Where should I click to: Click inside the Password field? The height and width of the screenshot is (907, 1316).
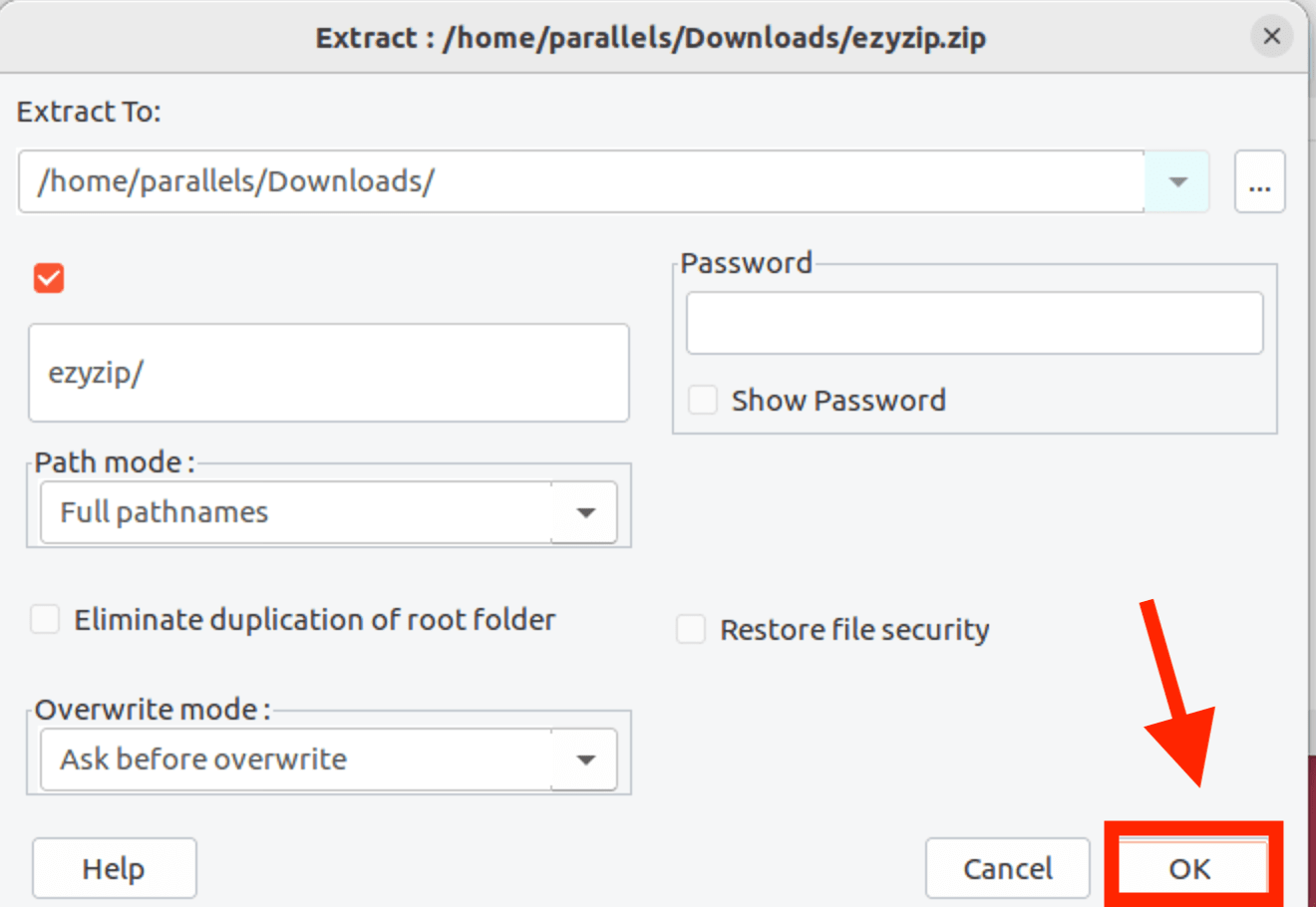[x=974, y=323]
